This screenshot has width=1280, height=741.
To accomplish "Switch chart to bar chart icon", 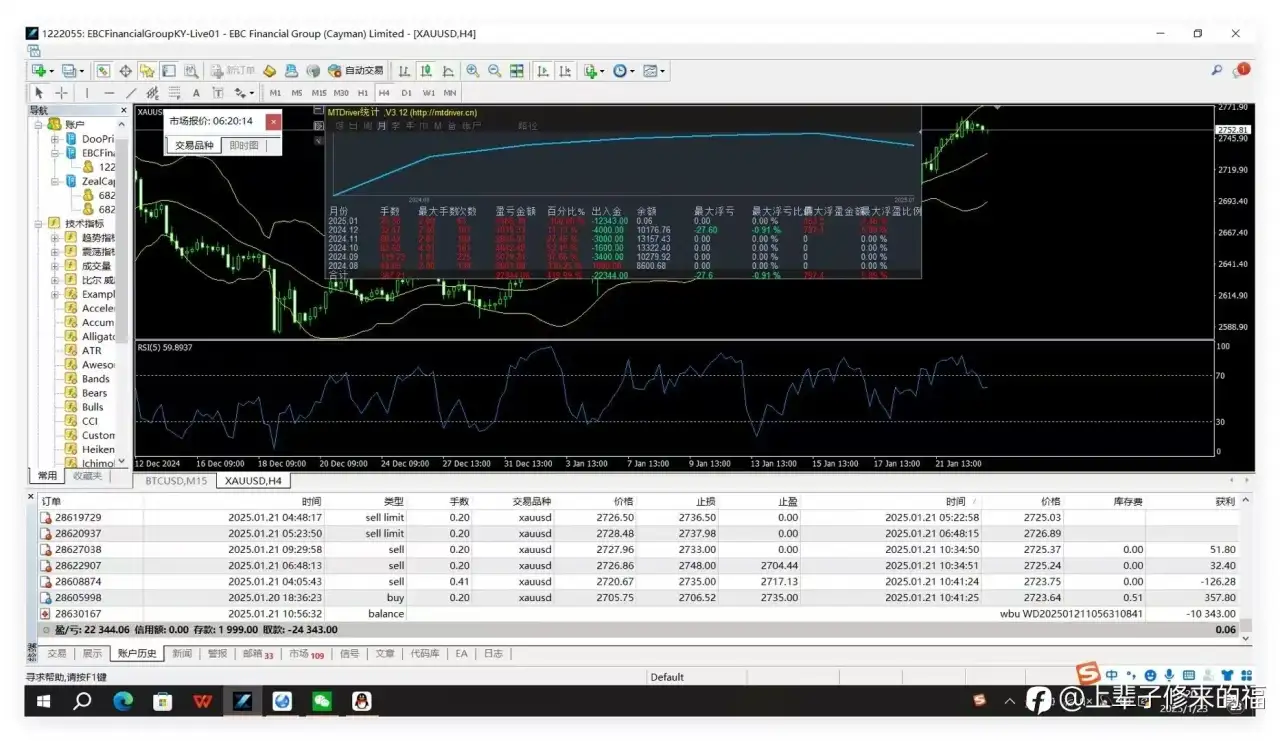I will 404,71.
